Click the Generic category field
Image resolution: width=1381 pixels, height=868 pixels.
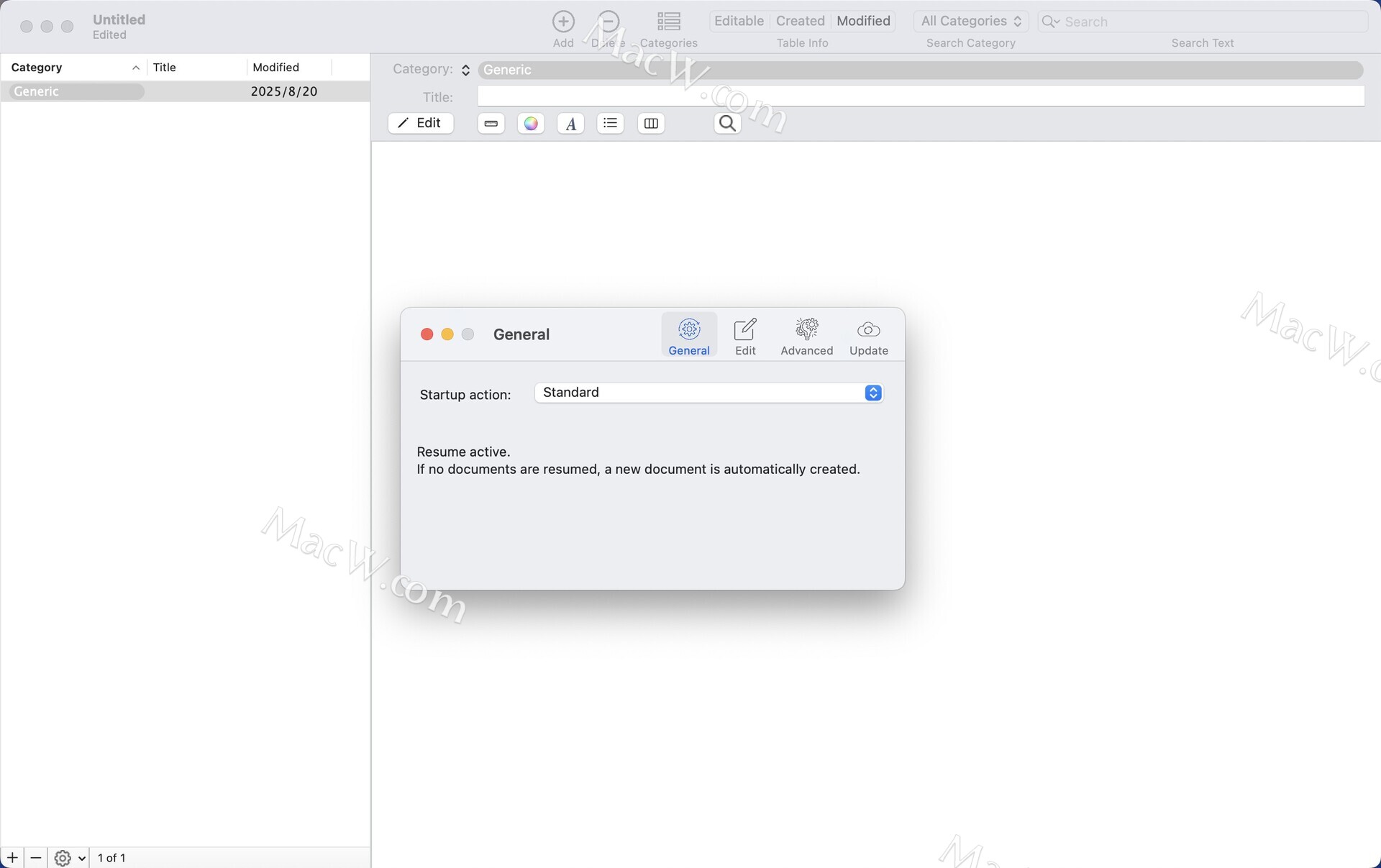coord(921,70)
